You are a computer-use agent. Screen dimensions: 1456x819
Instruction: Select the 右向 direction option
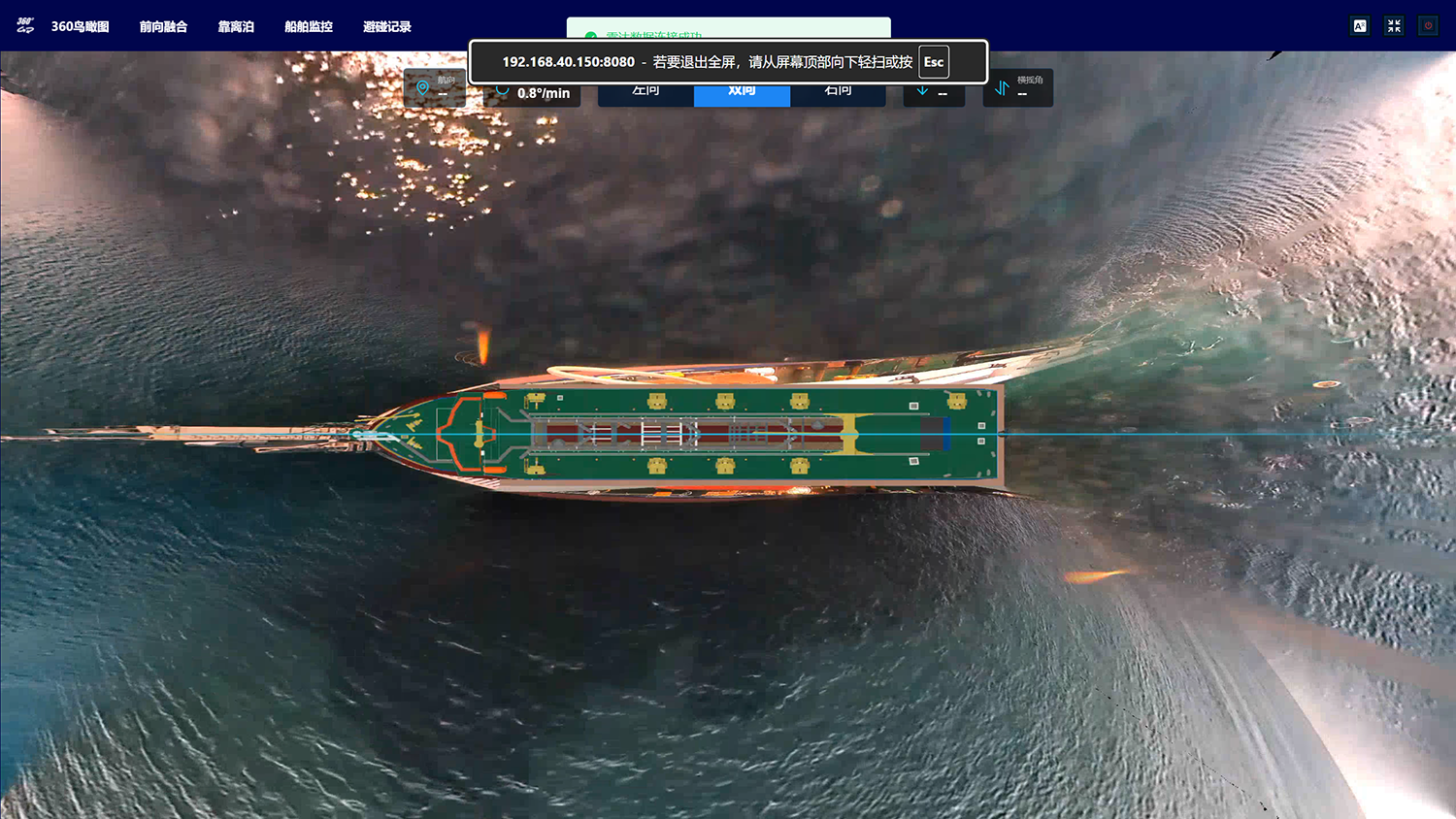click(838, 92)
